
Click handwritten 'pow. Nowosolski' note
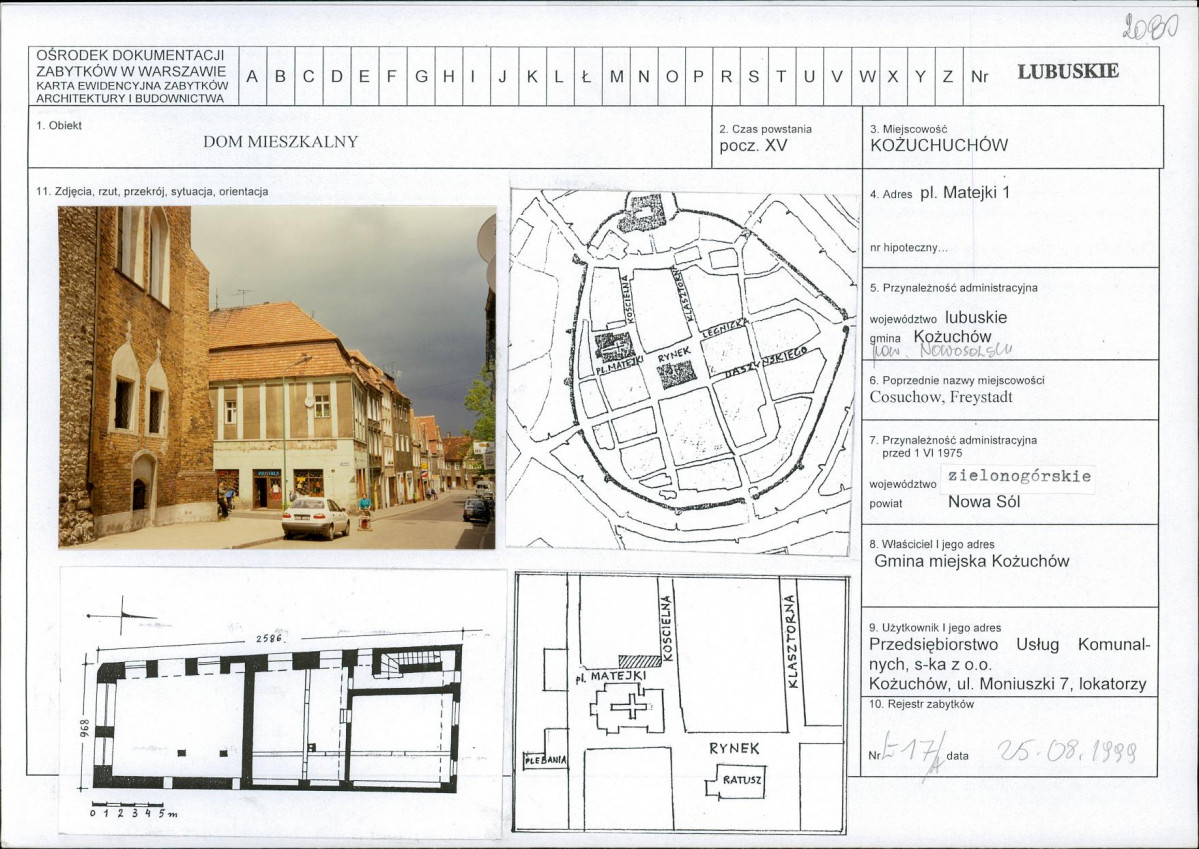click(x=942, y=350)
